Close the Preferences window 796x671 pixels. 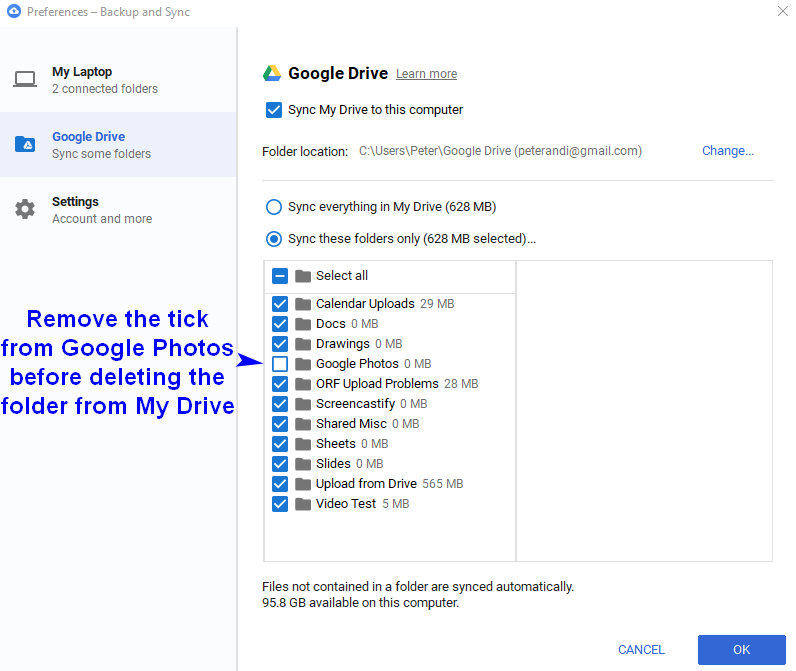click(x=783, y=11)
